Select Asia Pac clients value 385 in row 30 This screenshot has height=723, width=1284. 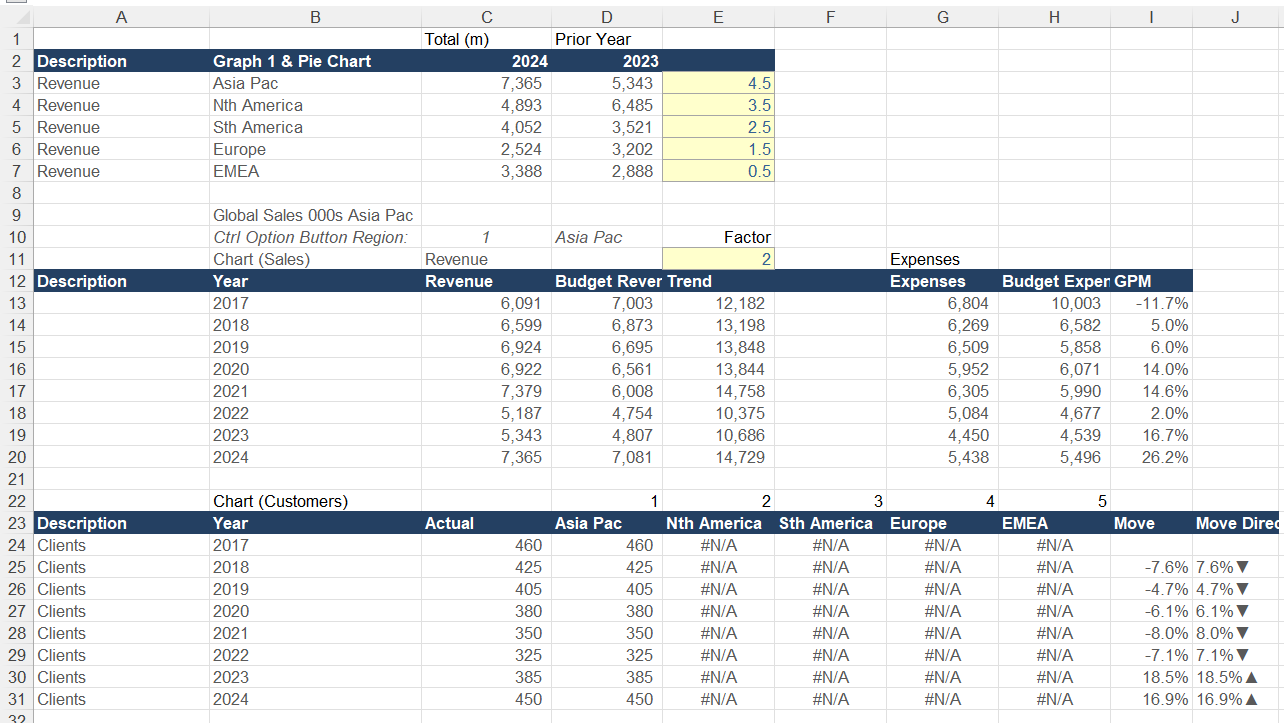tap(607, 677)
